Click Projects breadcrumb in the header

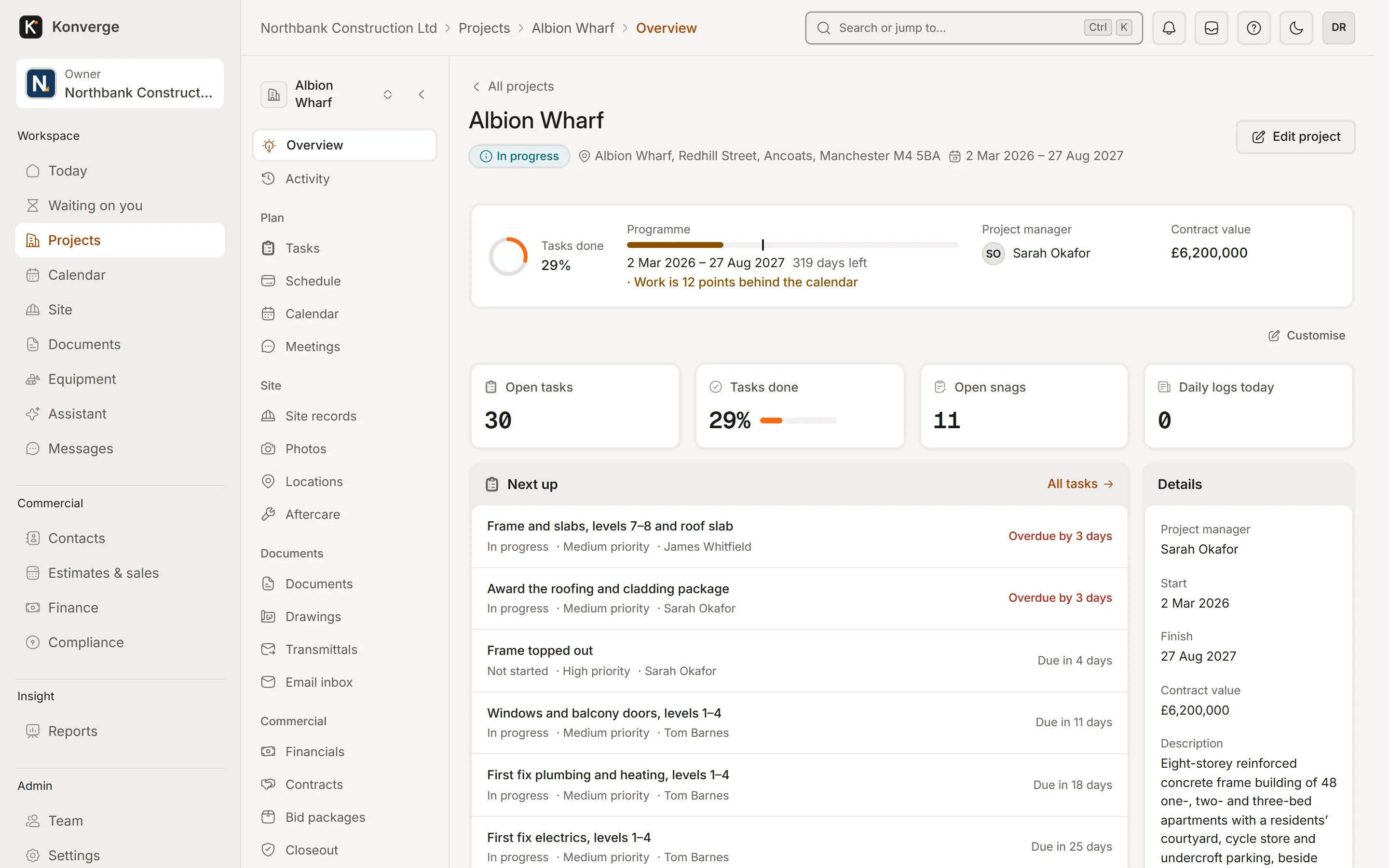[484, 27]
